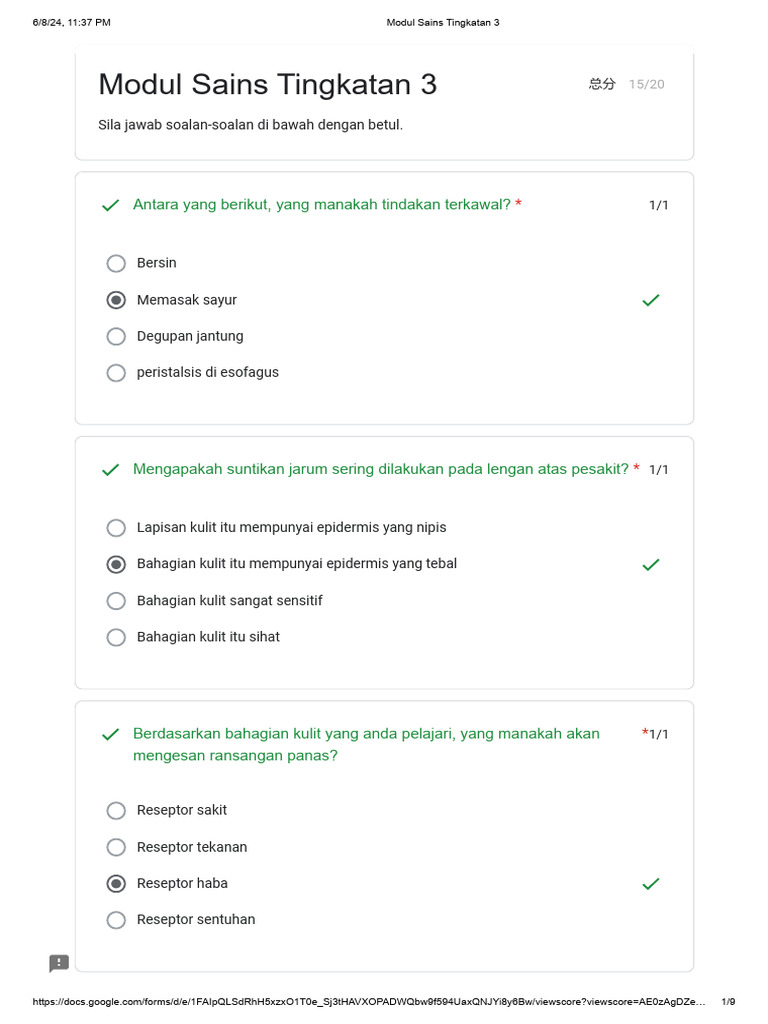Choose Lapisan kulit epidermis yang nipis

(116, 527)
